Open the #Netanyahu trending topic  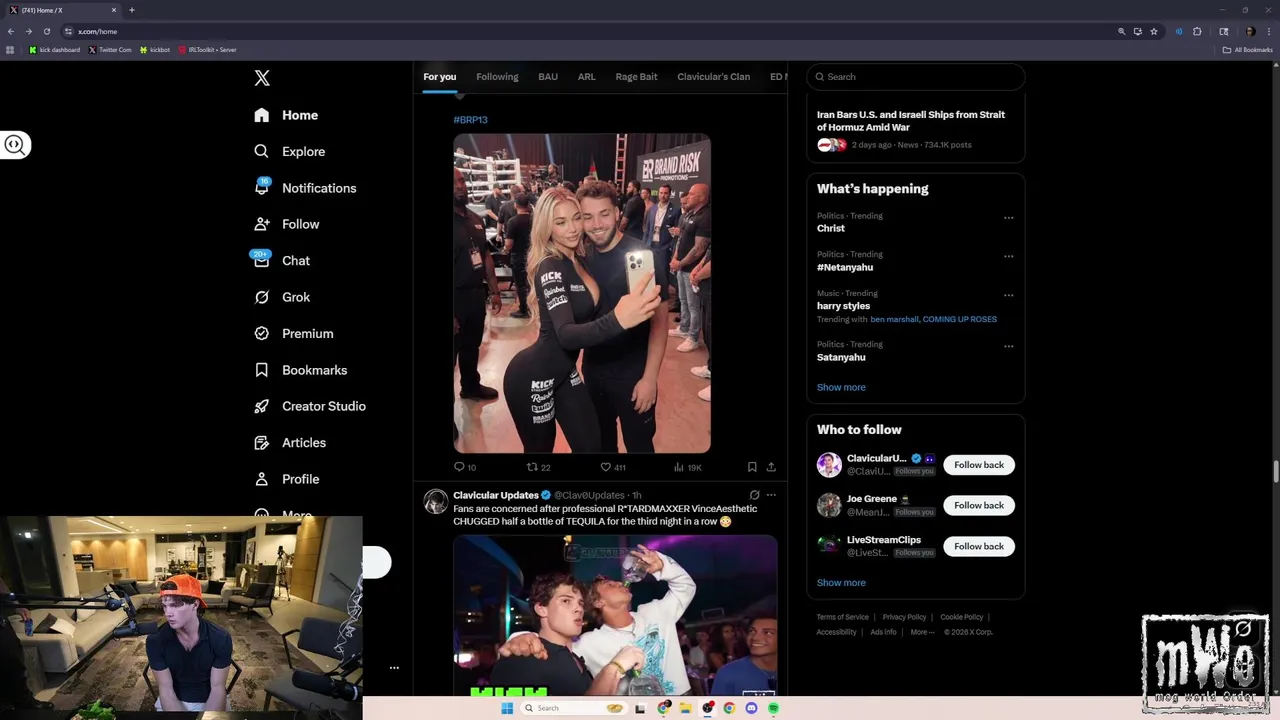point(845,267)
